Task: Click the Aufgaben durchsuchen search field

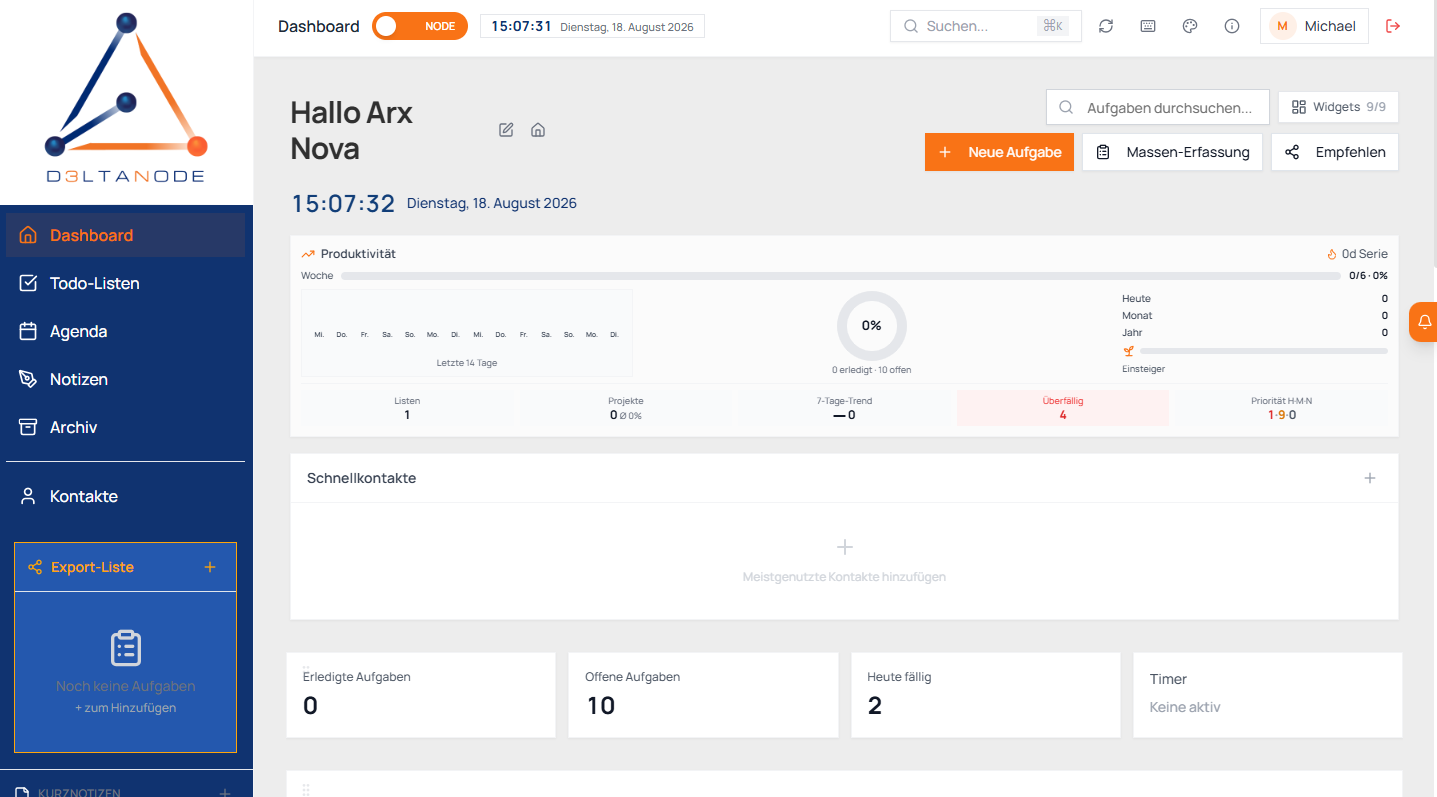Action: (x=1158, y=107)
